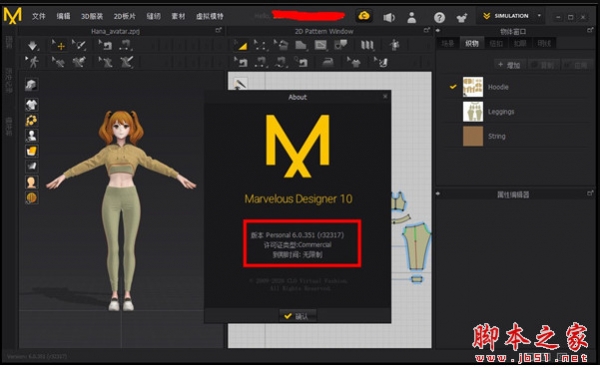Click the String fabric name
The height and width of the screenshot is (369, 600).
(496, 136)
